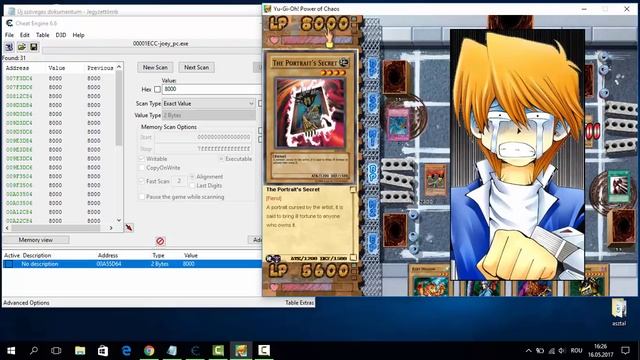The width and height of the screenshot is (640, 360).
Task: Launch Chrome from taskbar
Action: point(149,351)
